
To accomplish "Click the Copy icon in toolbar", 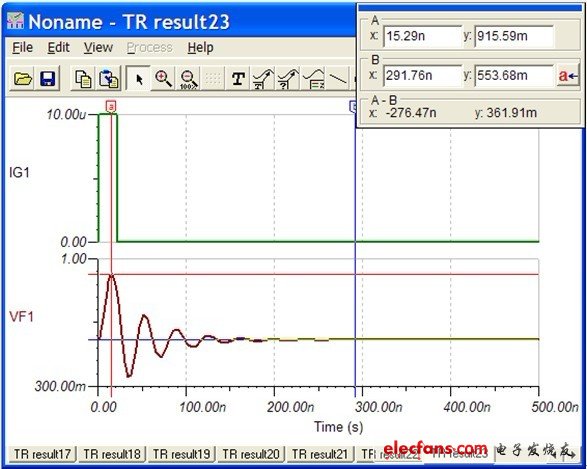I will 83,79.
